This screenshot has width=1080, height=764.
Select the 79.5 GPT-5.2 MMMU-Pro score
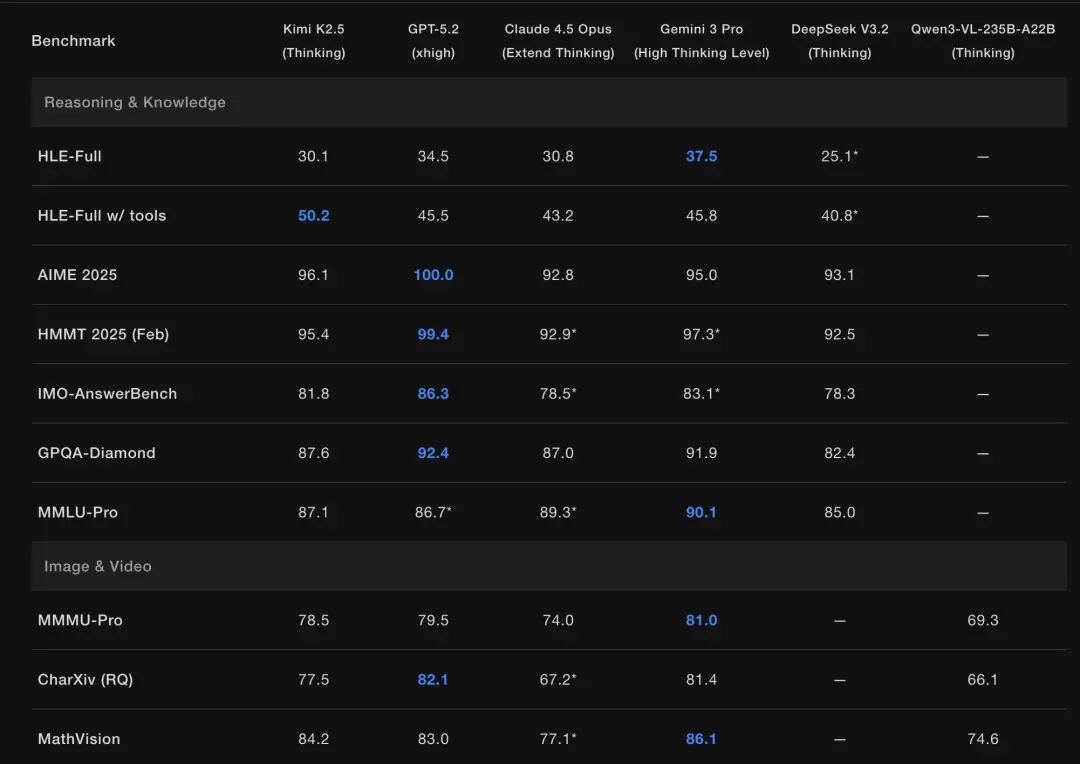click(433, 620)
